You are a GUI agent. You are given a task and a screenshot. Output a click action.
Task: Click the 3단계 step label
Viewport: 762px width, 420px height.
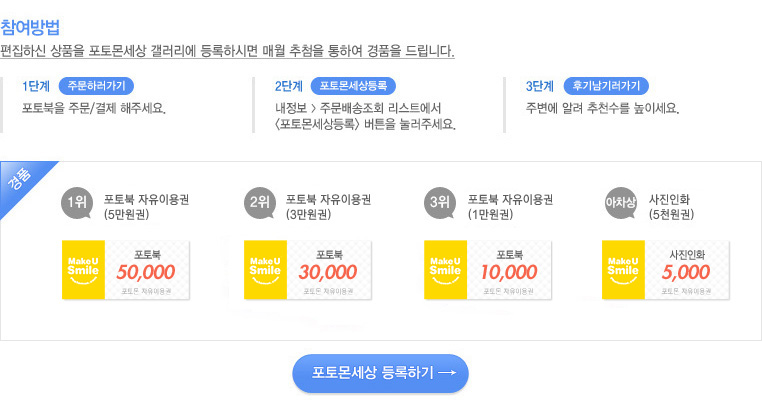point(540,87)
